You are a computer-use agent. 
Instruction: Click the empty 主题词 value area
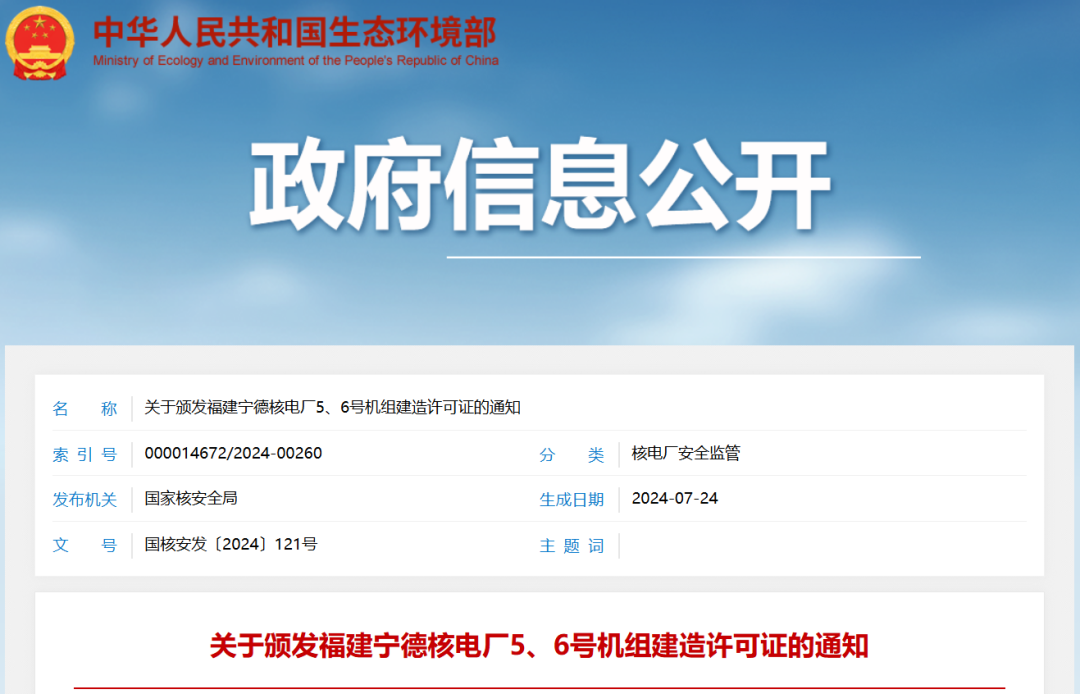point(820,545)
